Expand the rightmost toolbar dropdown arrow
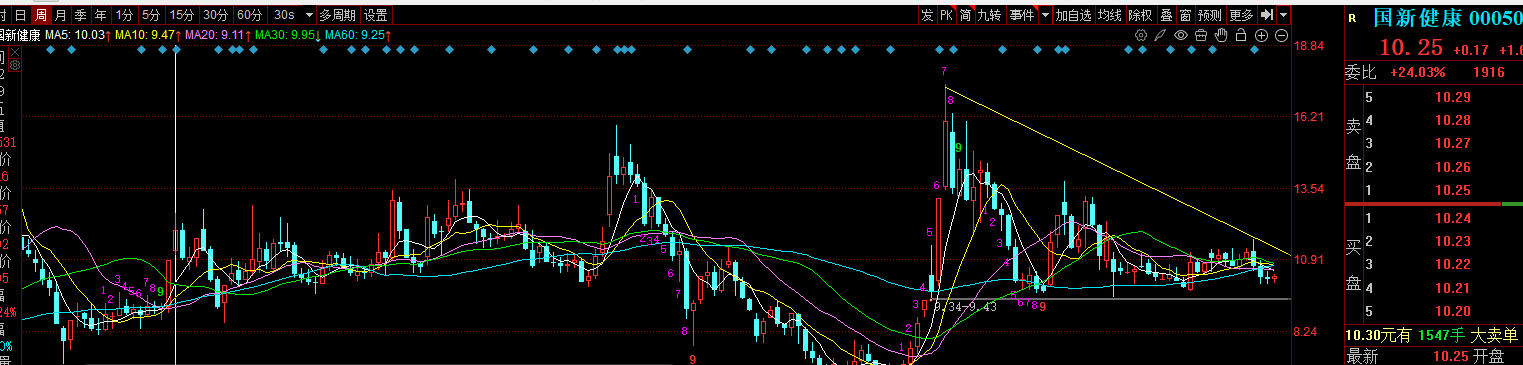This screenshot has width=1523, height=365. click(x=1283, y=15)
